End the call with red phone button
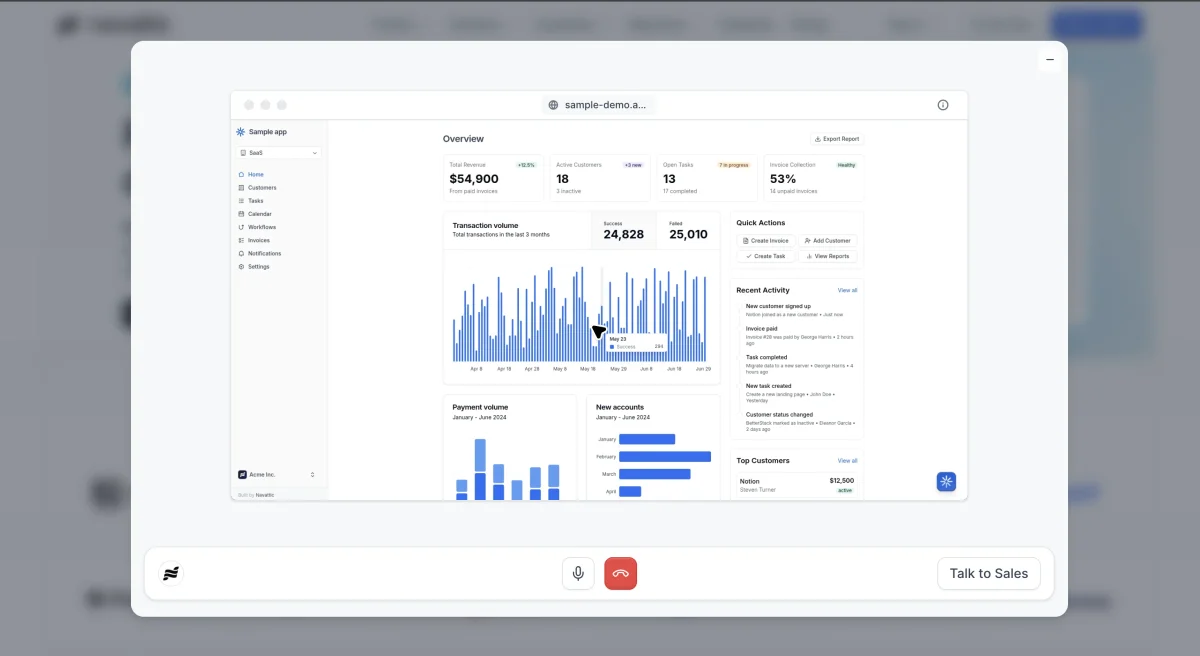The height and width of the screenshot is (656, 1200). (621, 574)
